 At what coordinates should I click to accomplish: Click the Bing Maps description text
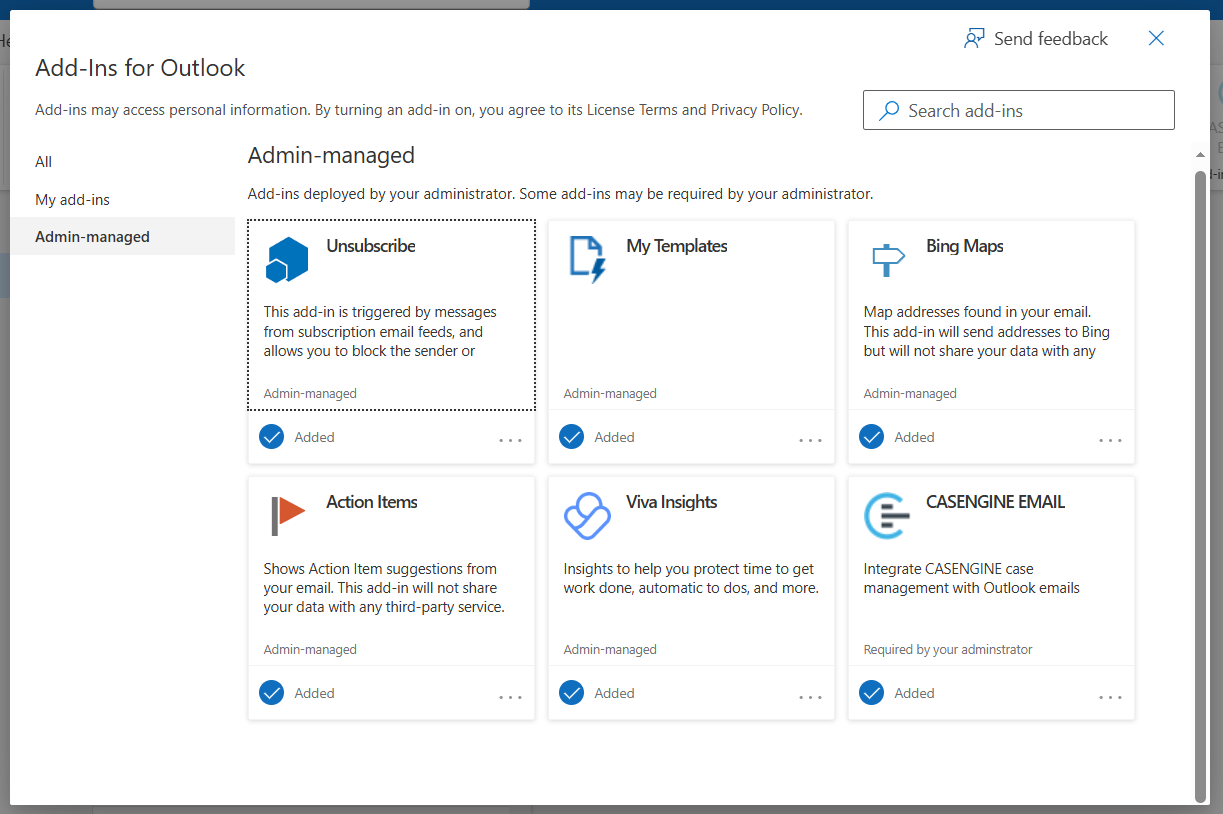pos(987,332)
